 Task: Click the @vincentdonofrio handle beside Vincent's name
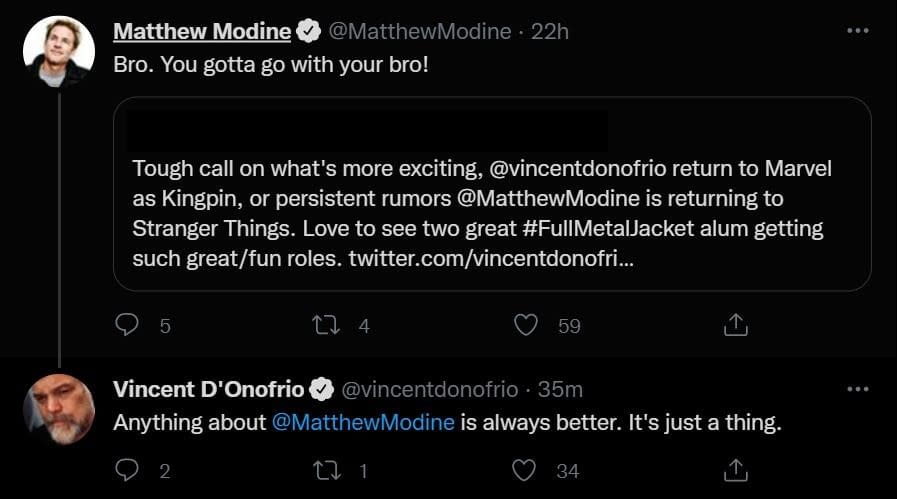coord(431,389)
